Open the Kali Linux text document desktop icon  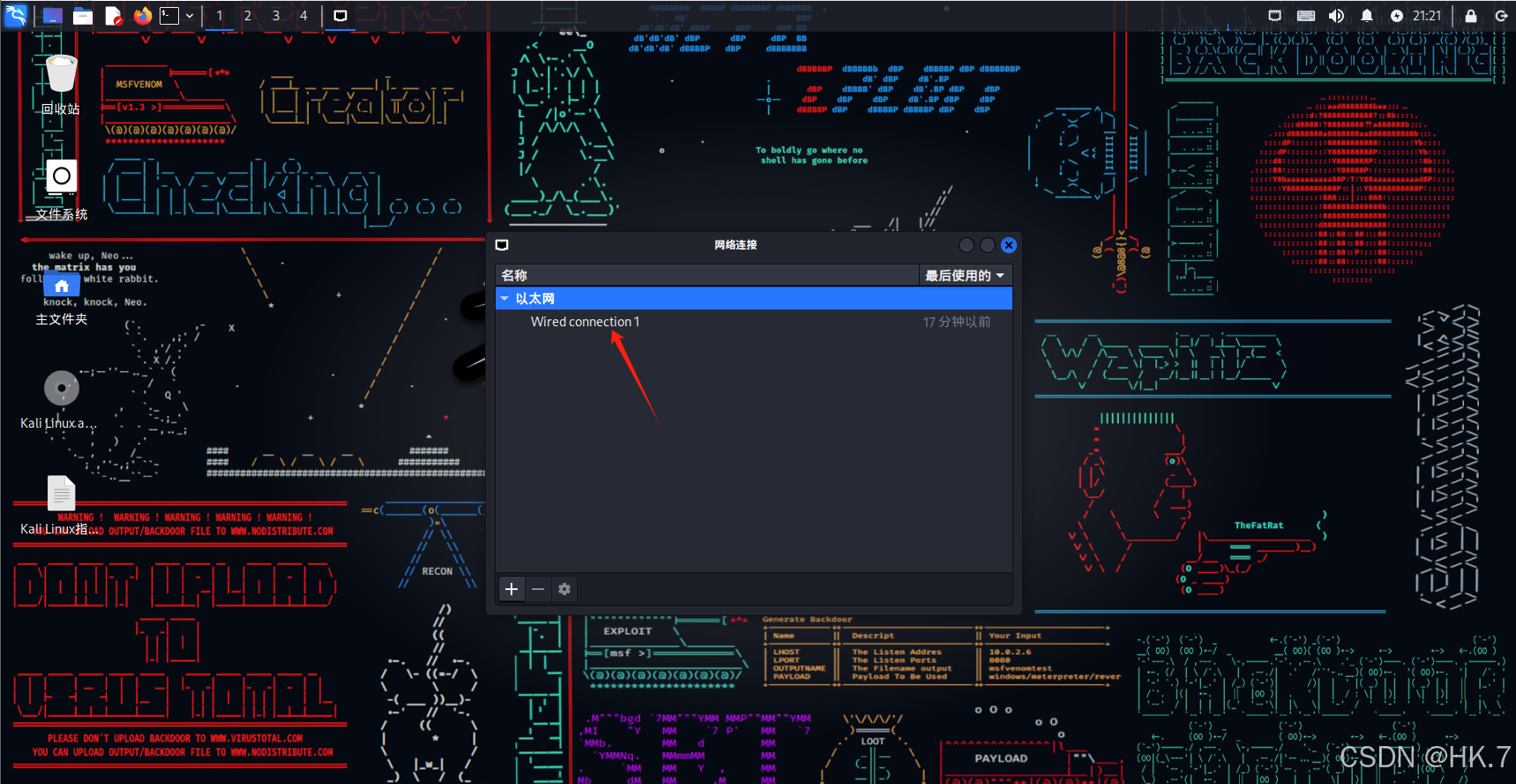(61, 505)
